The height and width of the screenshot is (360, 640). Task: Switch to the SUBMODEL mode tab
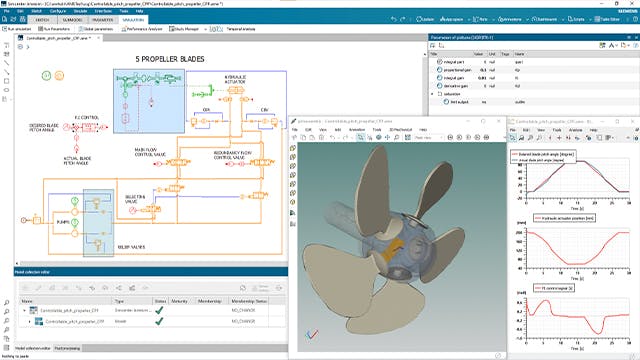click(72, 20)
